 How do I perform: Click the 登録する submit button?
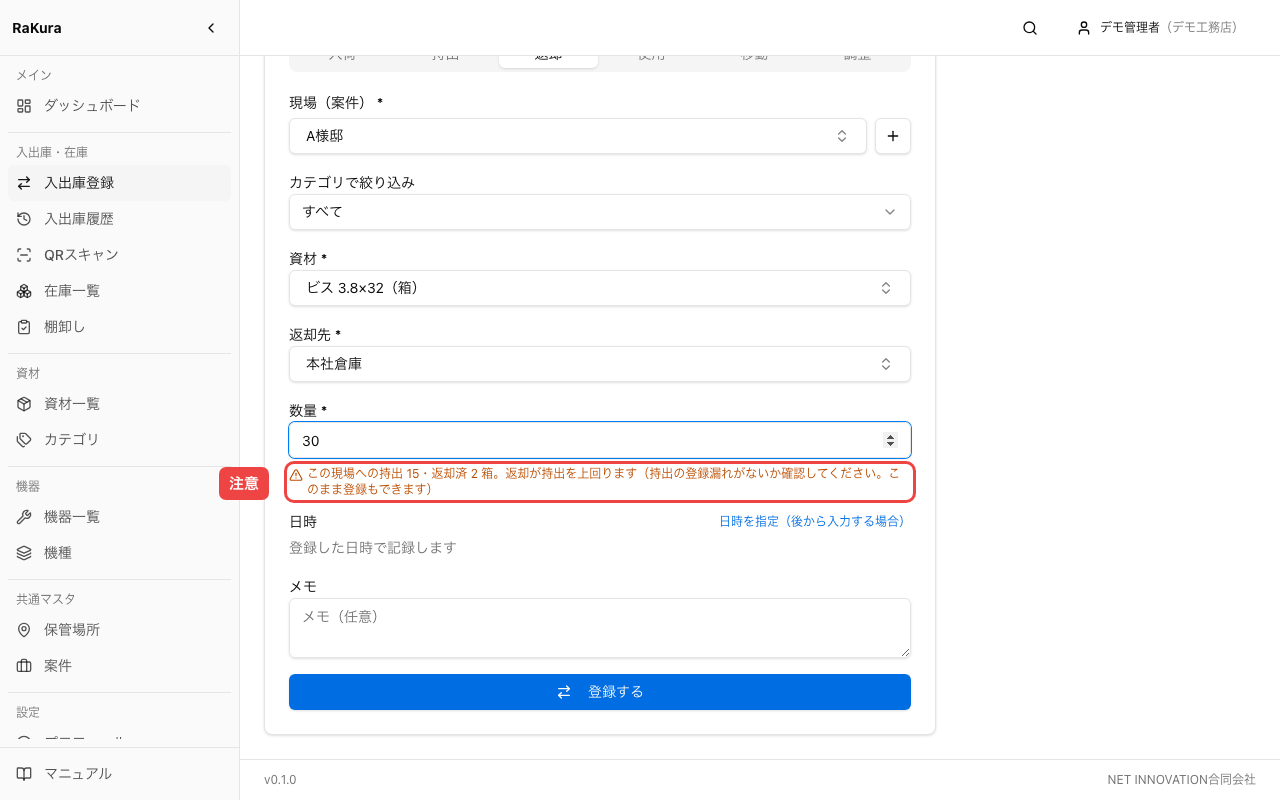tap(600, 692)
